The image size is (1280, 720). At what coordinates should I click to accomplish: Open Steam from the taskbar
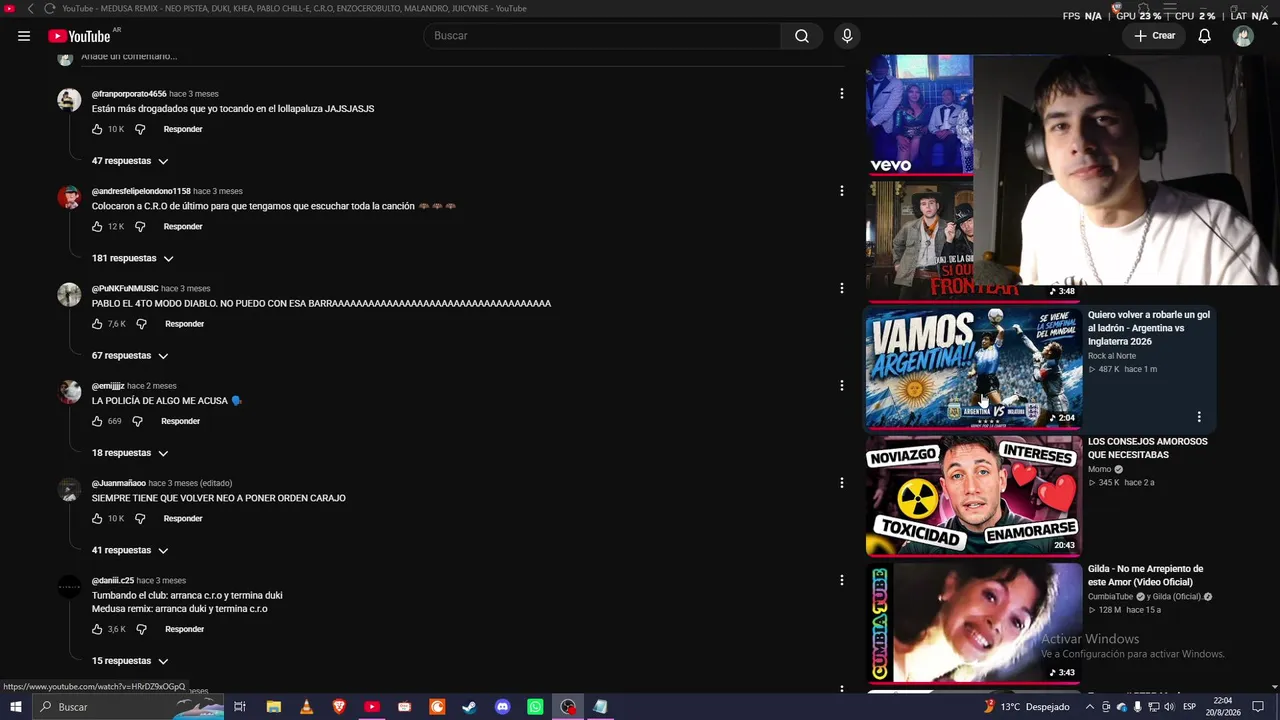[469, 707]
